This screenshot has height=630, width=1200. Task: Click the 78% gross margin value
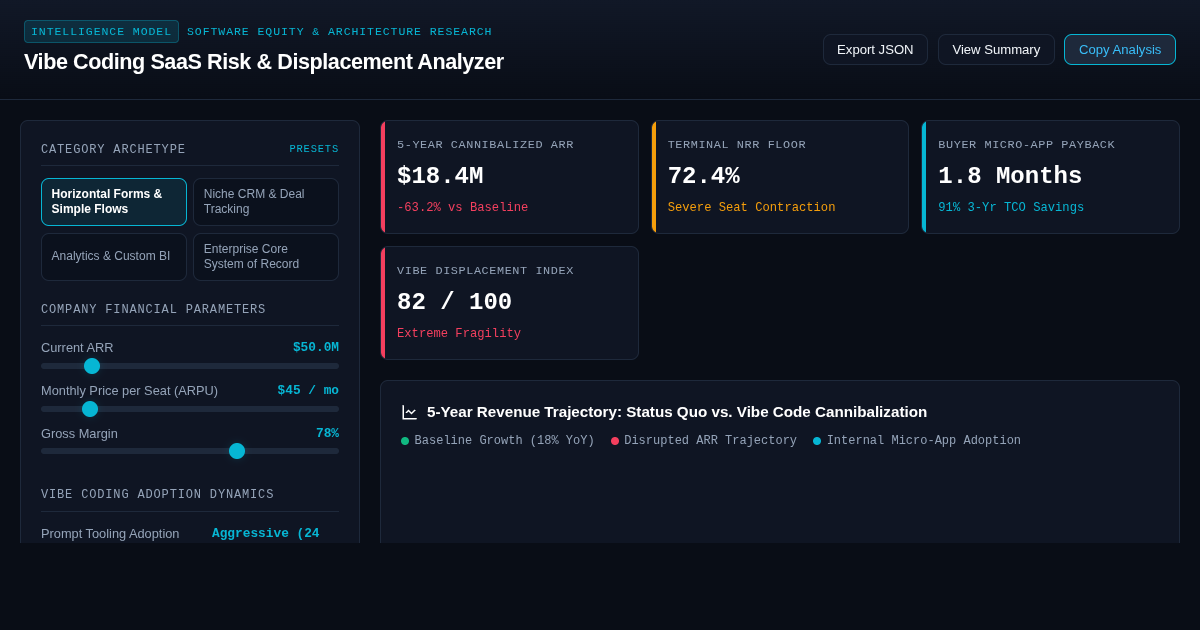coord(327,433)
